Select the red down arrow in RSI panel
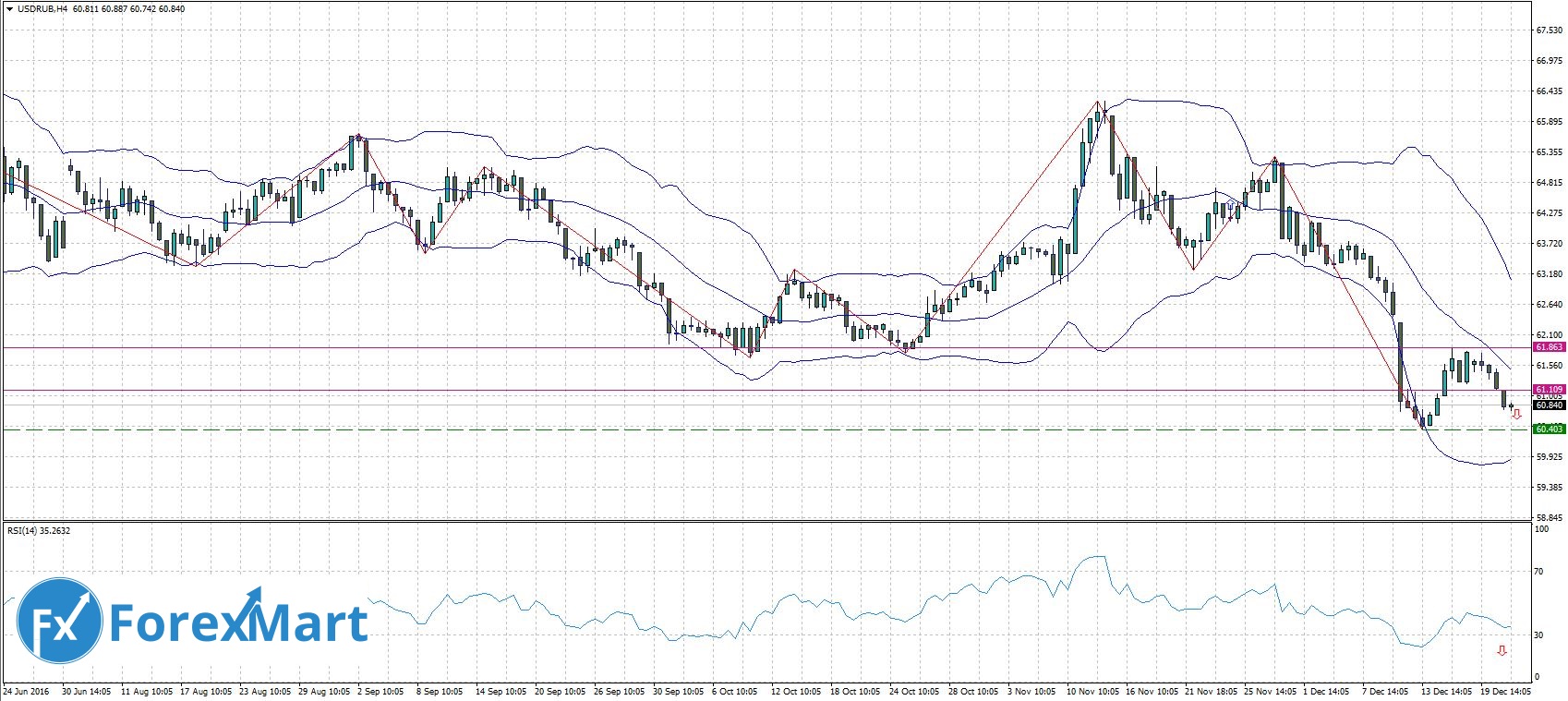 tap(1502, 651)
